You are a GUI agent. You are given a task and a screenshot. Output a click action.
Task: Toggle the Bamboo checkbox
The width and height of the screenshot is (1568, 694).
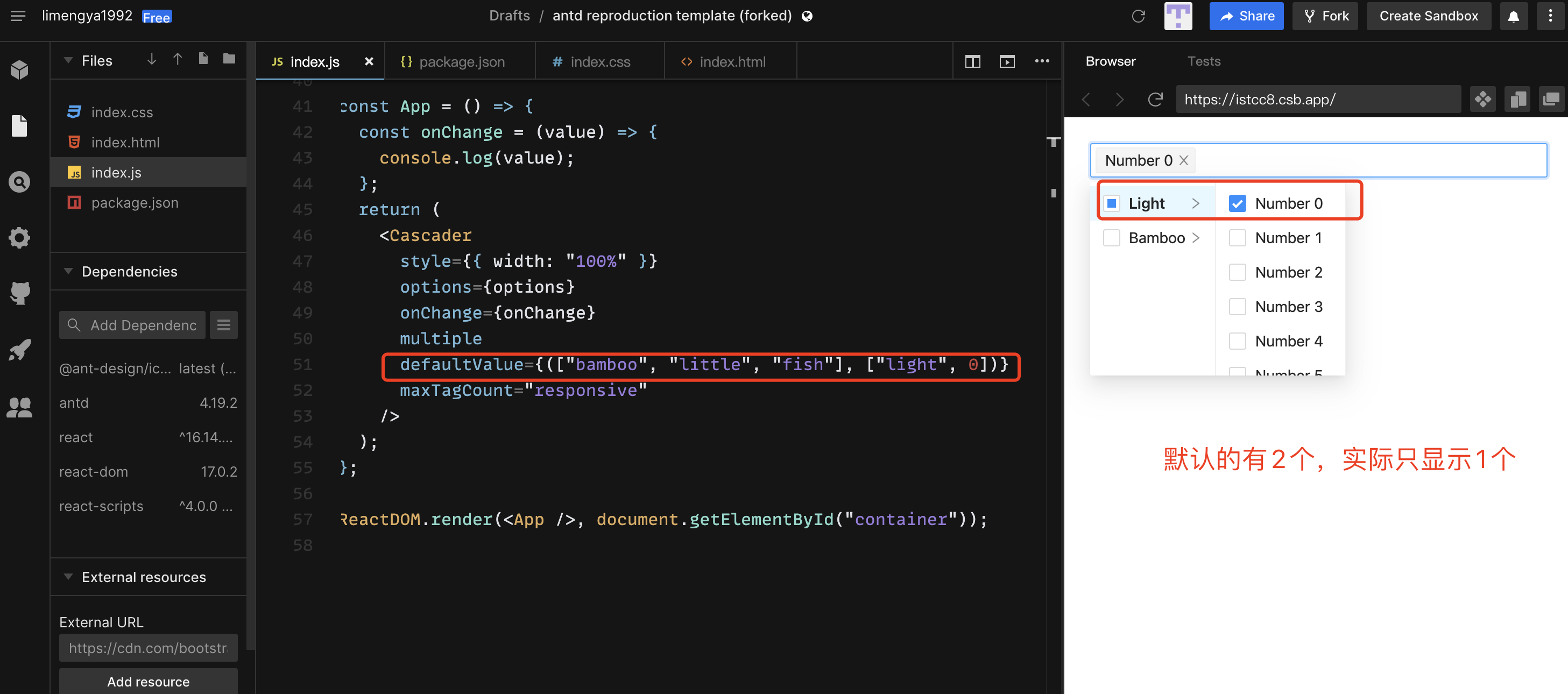click(1112, 237)
